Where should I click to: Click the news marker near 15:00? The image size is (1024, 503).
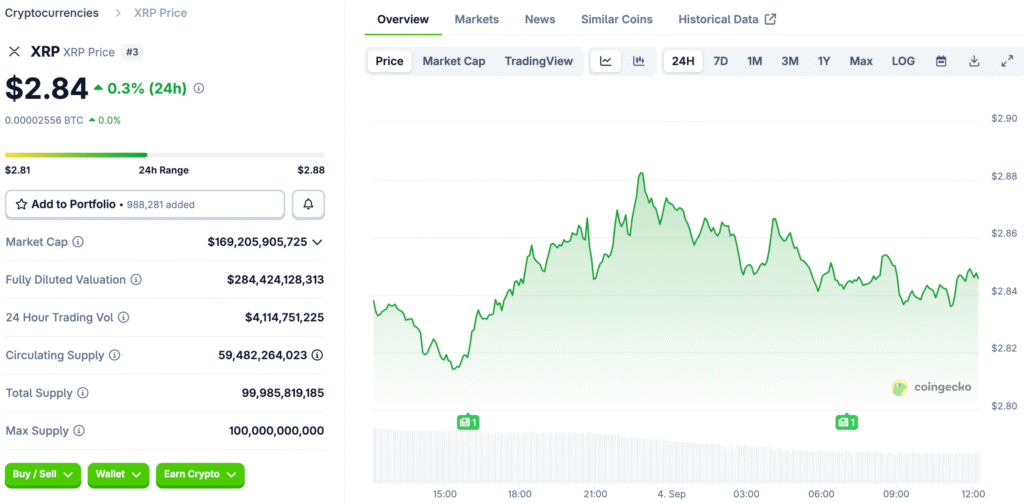[x=468, y=423]
